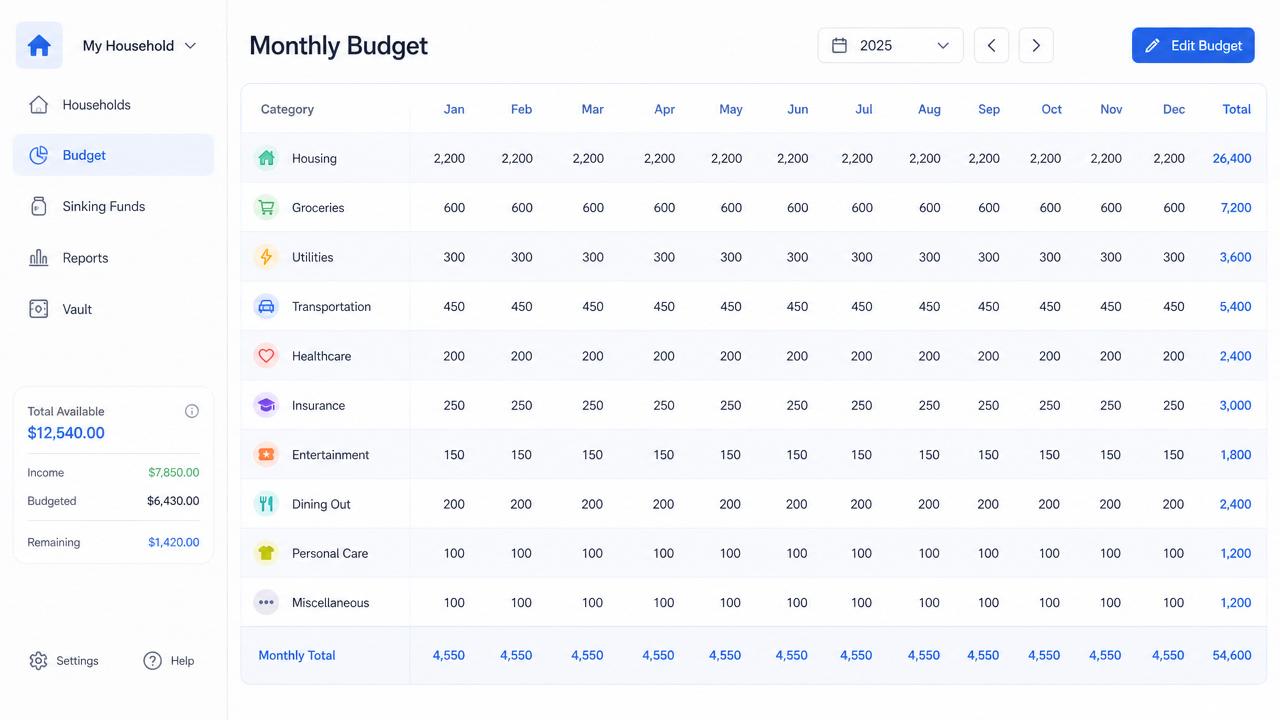Click the Help question mark icon
Screen dimensions: 1280x720
coord(152,661)
